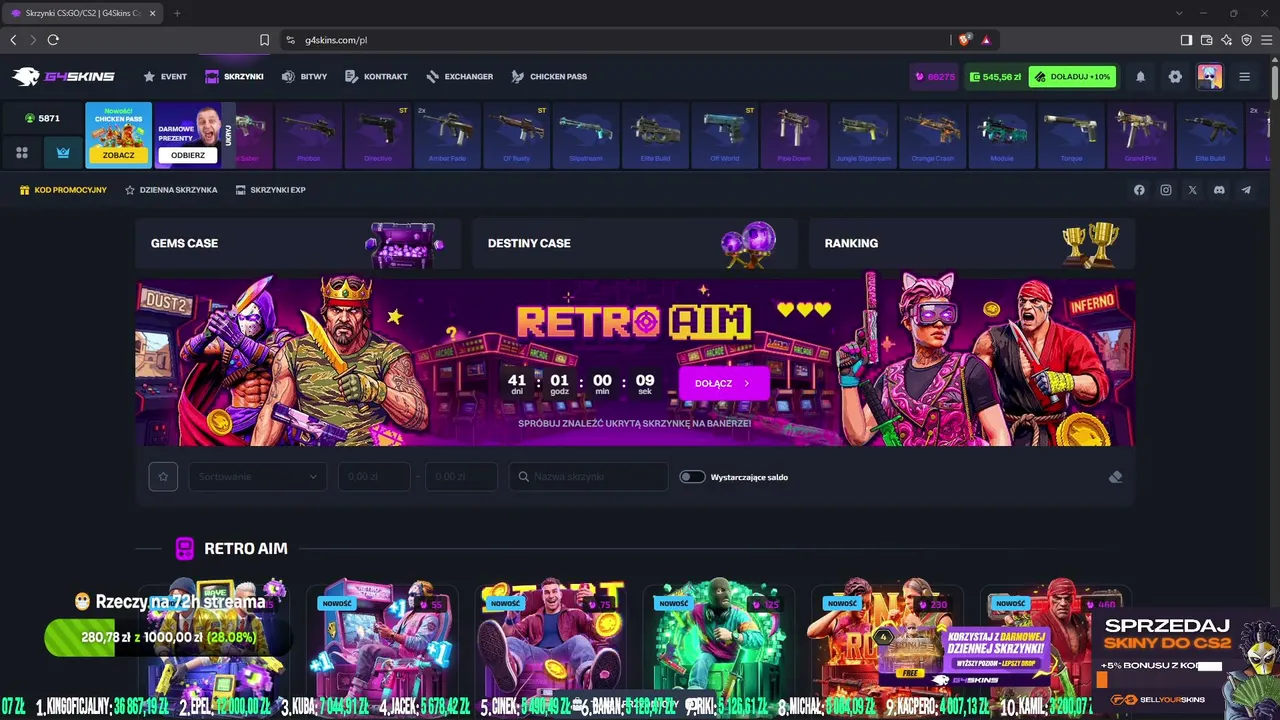Click the purple gems balance 66275
This screenshot has width=1280, height=720.
click(934, 77)
